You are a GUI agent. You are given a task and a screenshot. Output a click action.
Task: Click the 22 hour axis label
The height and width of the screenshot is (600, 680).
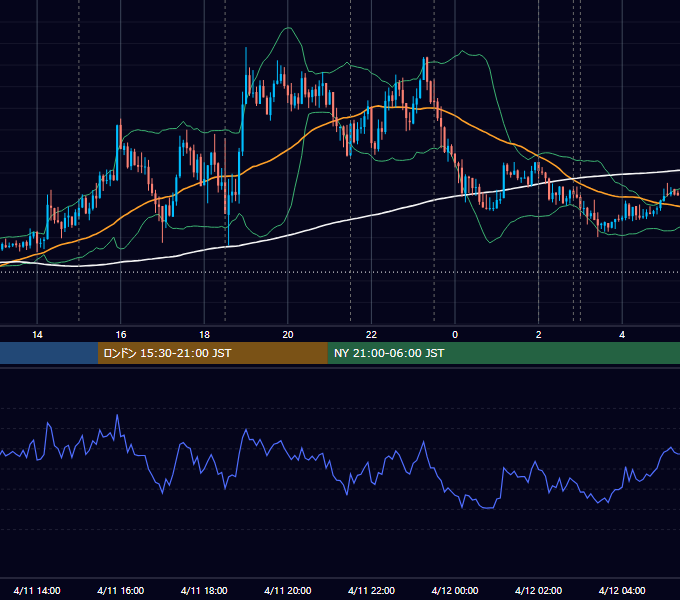(x=371, y=335)
